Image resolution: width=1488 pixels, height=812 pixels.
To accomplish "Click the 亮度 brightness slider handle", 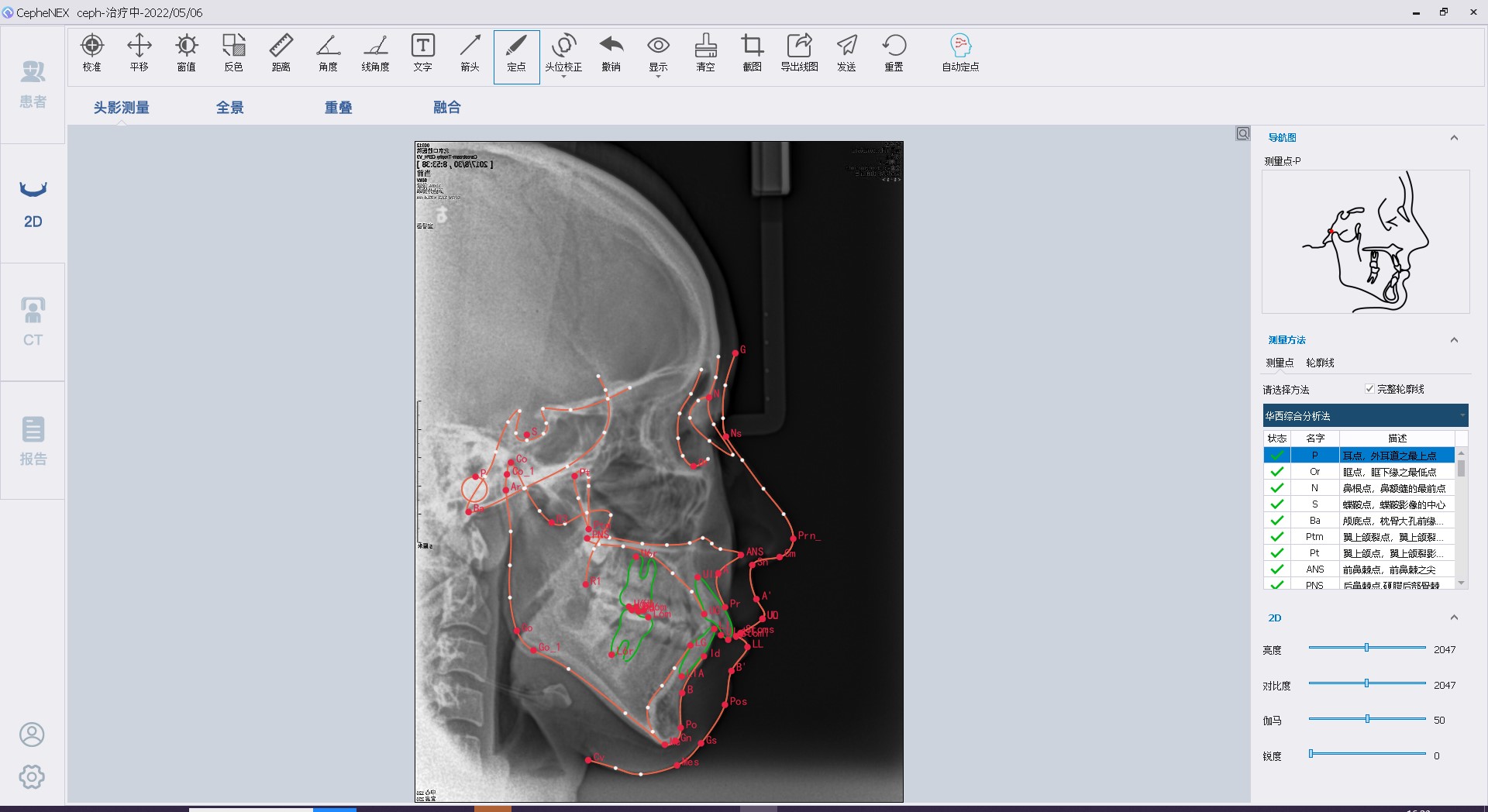I will (x=1366, y=648).
